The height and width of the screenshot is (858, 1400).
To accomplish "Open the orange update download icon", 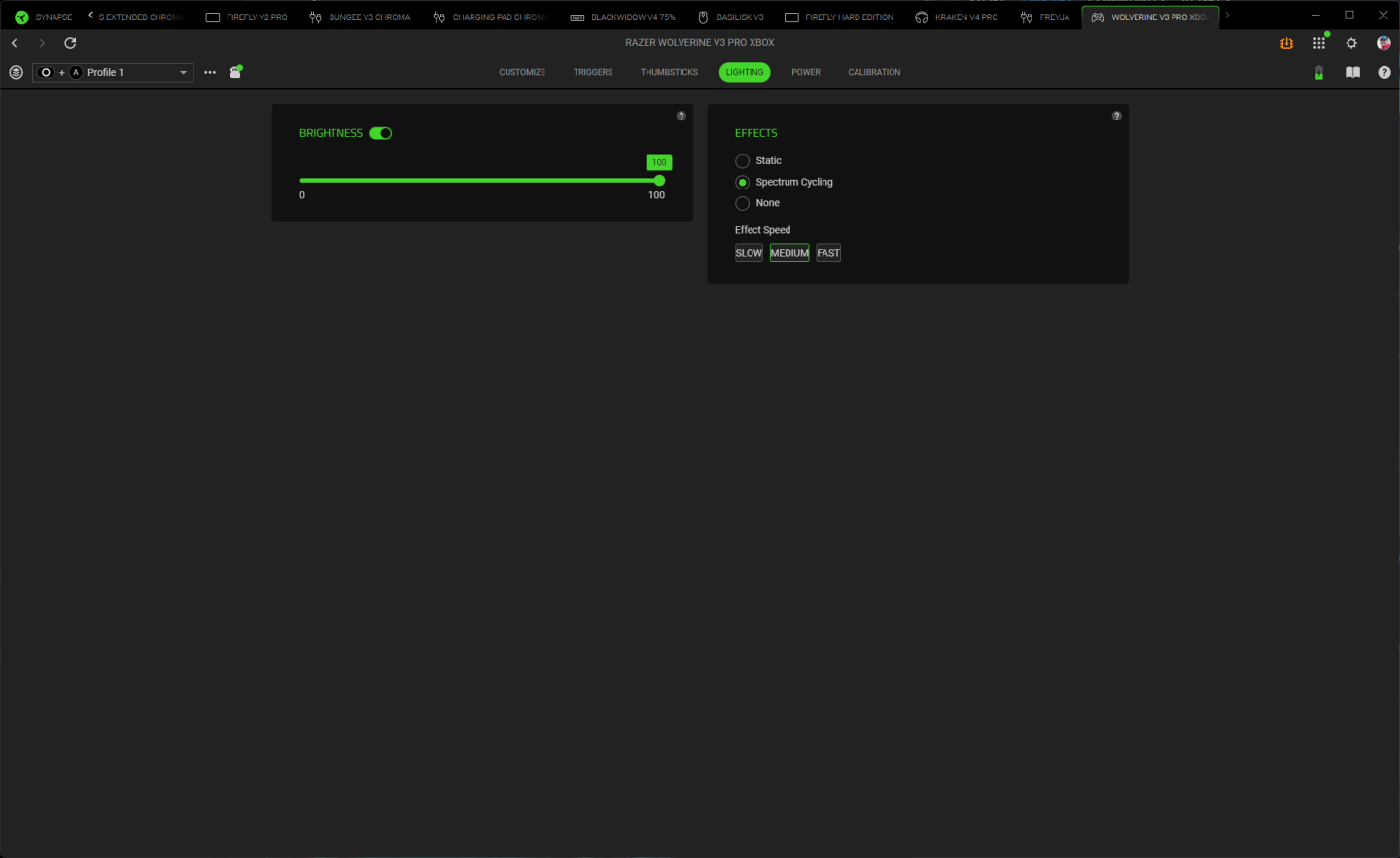I will point(1287,43).
